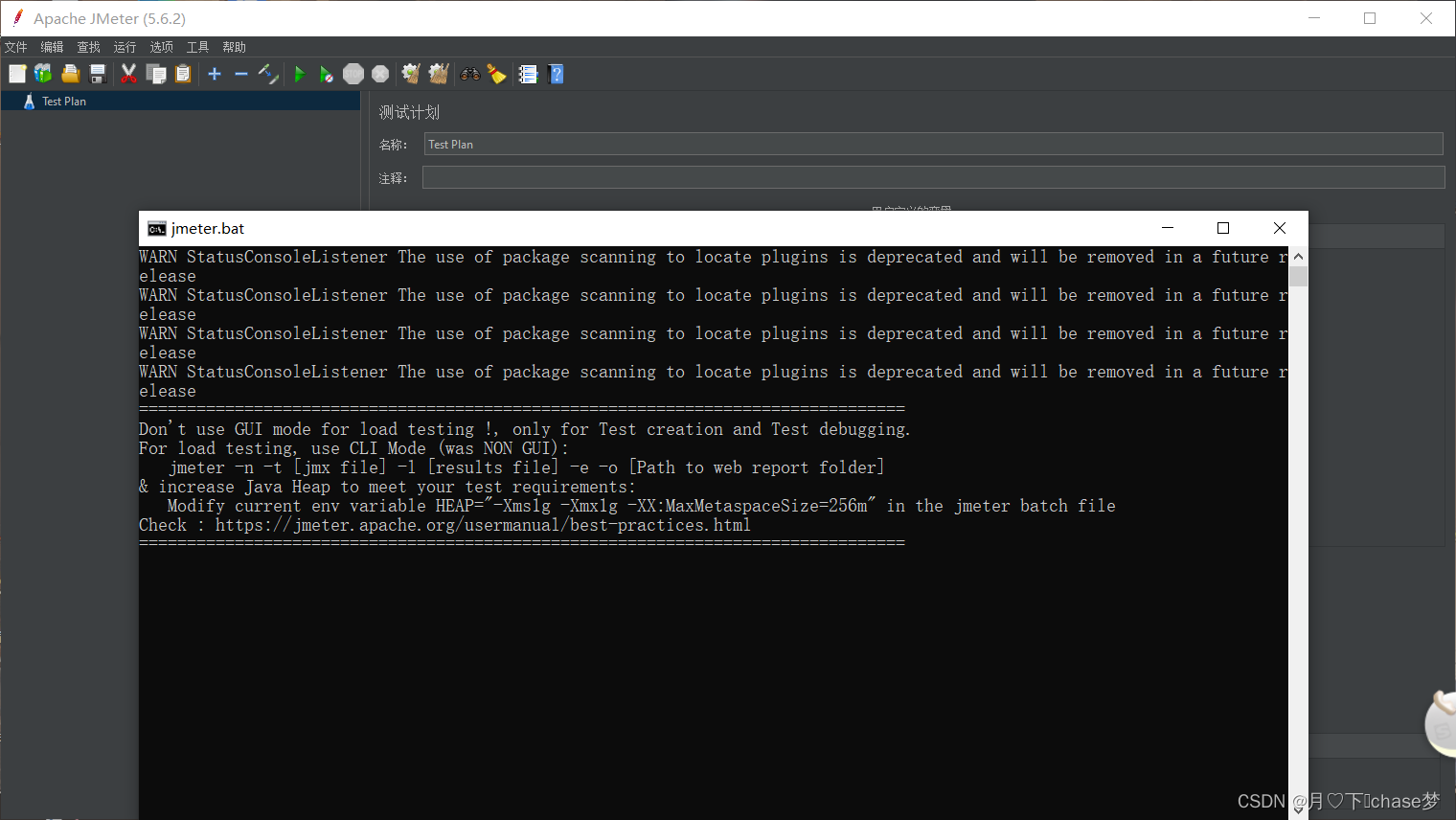This screenshot has height=820, width=1456.
Task: Open the 编辑 menu
Action: [52, 47]
